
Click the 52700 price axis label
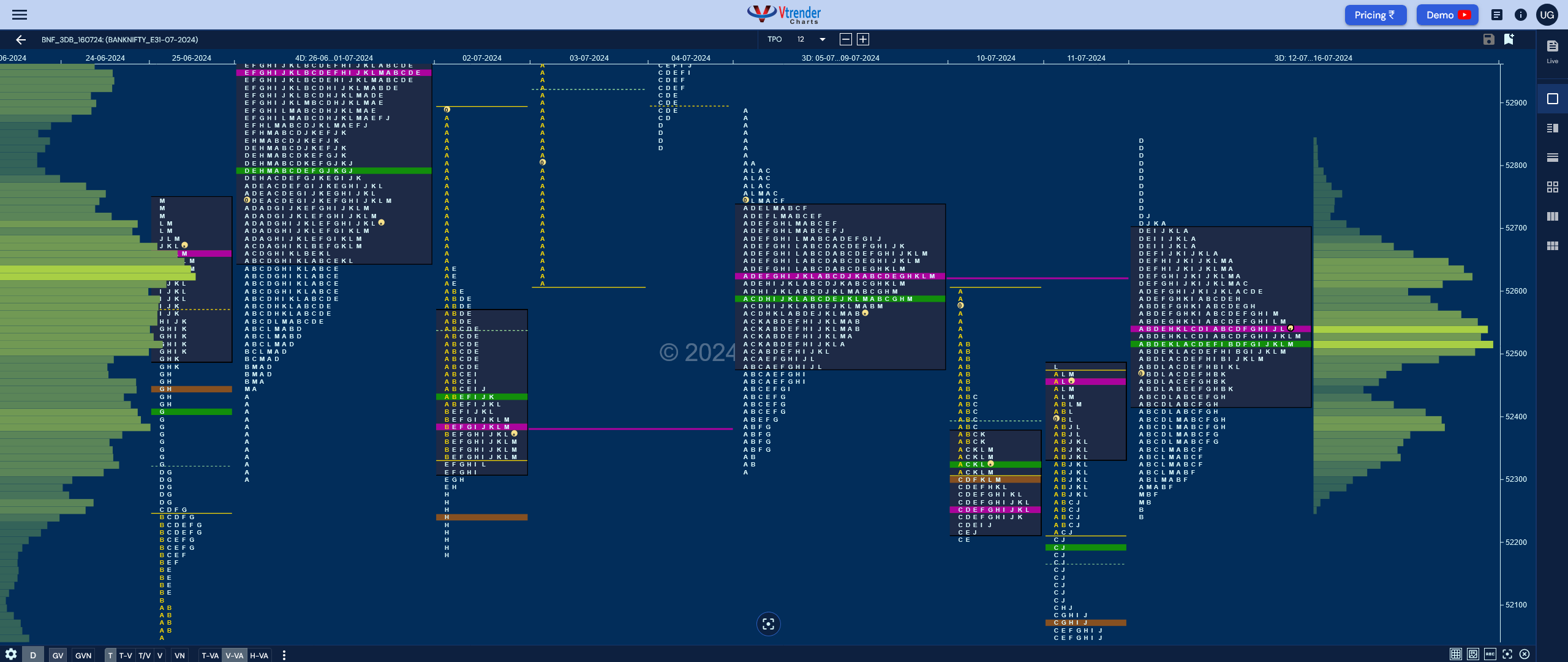1516,228
